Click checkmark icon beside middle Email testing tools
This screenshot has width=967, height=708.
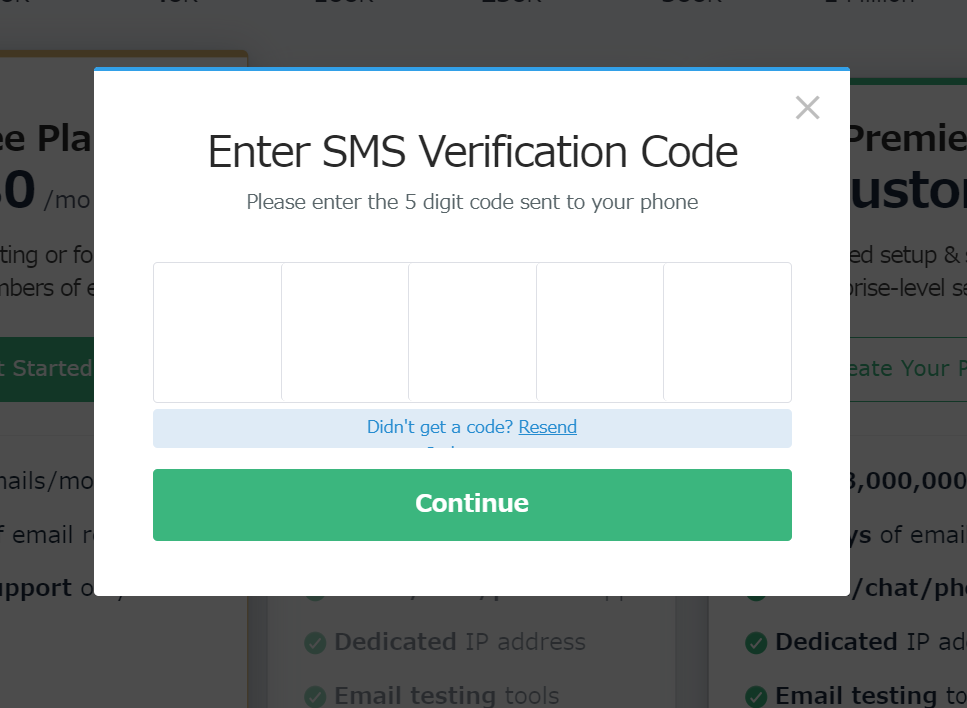(x=315, y=697)
